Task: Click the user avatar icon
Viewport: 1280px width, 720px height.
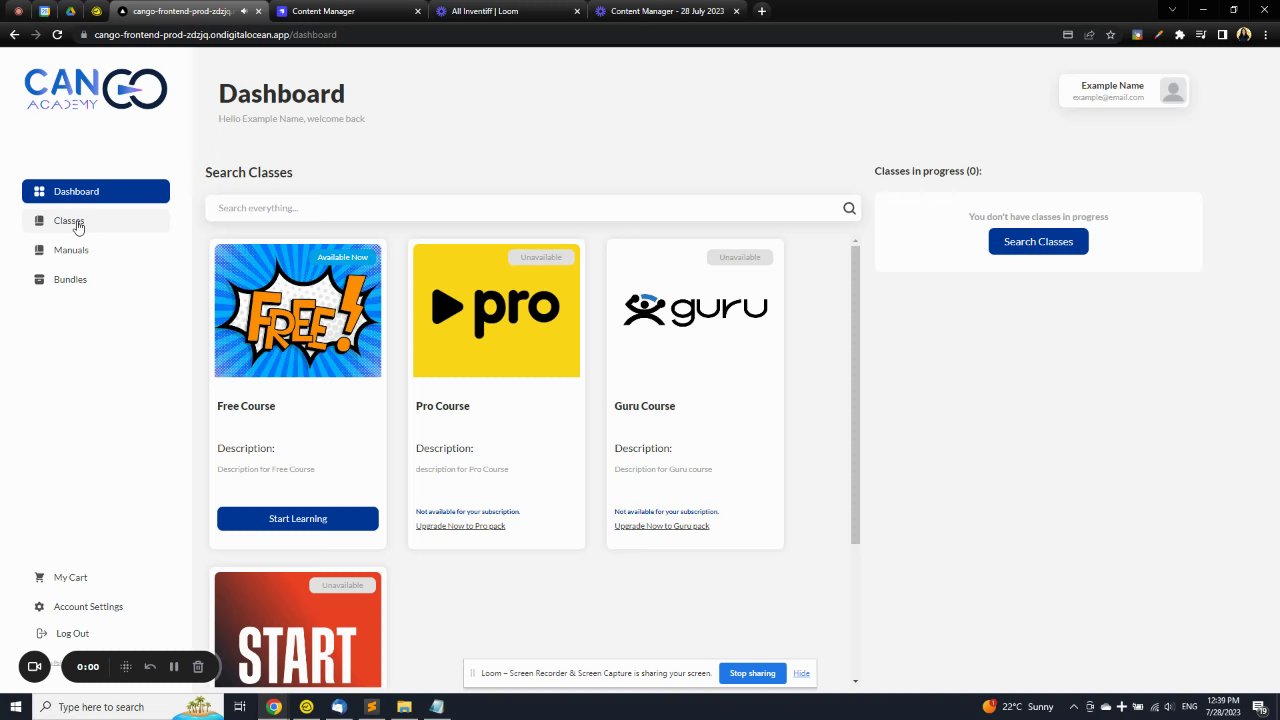Action: coord(1172,91)
